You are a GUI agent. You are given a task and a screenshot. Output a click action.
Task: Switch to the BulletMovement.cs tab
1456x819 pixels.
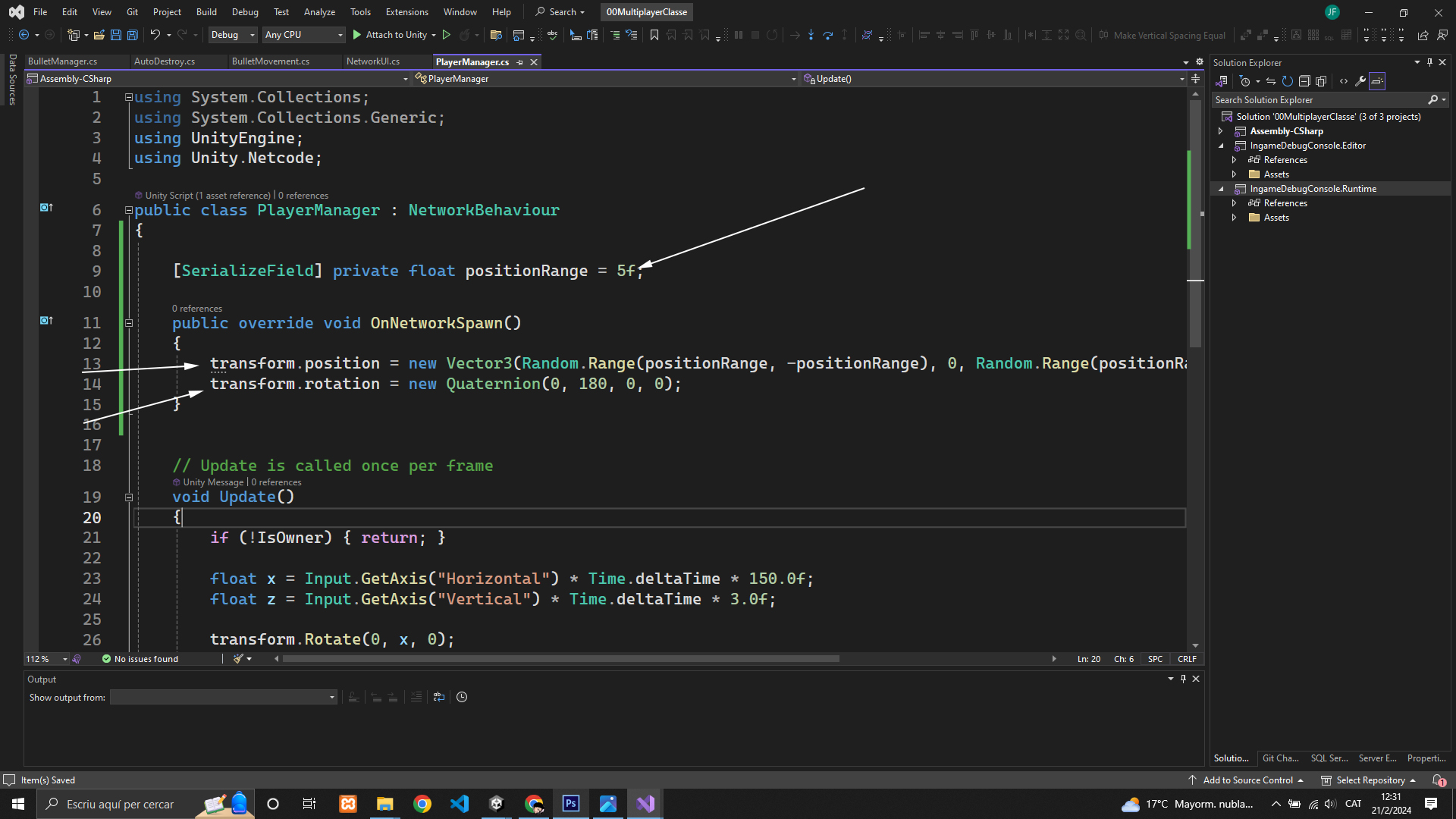click(271, 61)
